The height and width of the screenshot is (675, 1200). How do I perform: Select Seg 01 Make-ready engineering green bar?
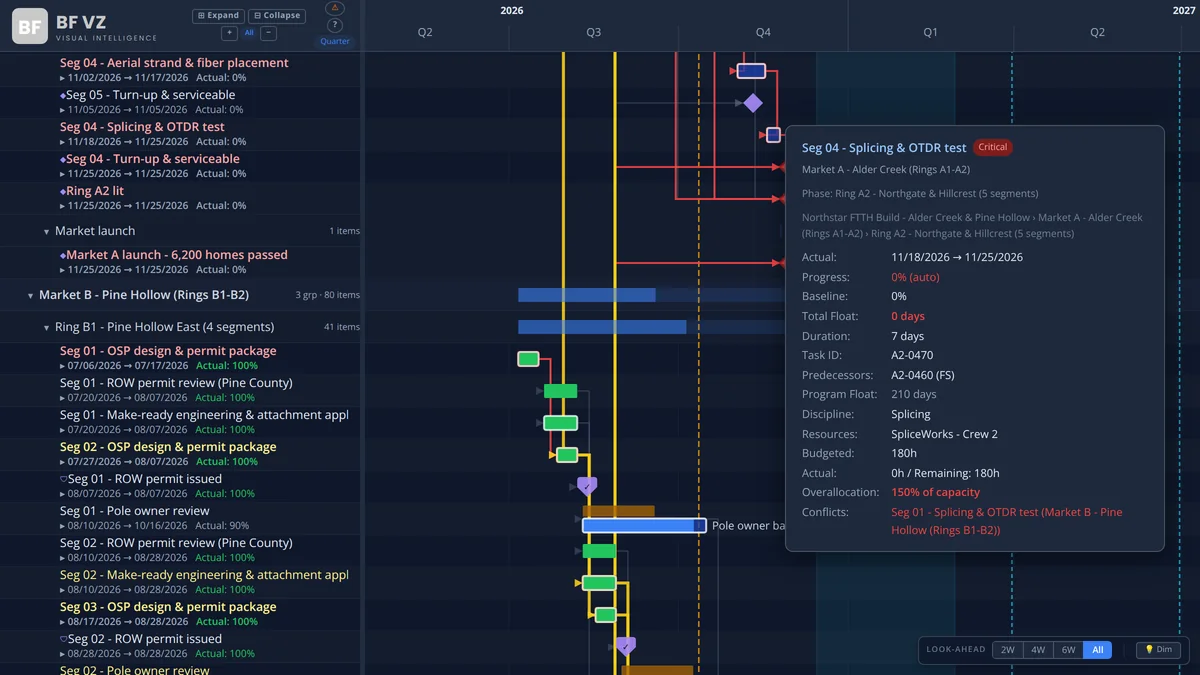560,423
